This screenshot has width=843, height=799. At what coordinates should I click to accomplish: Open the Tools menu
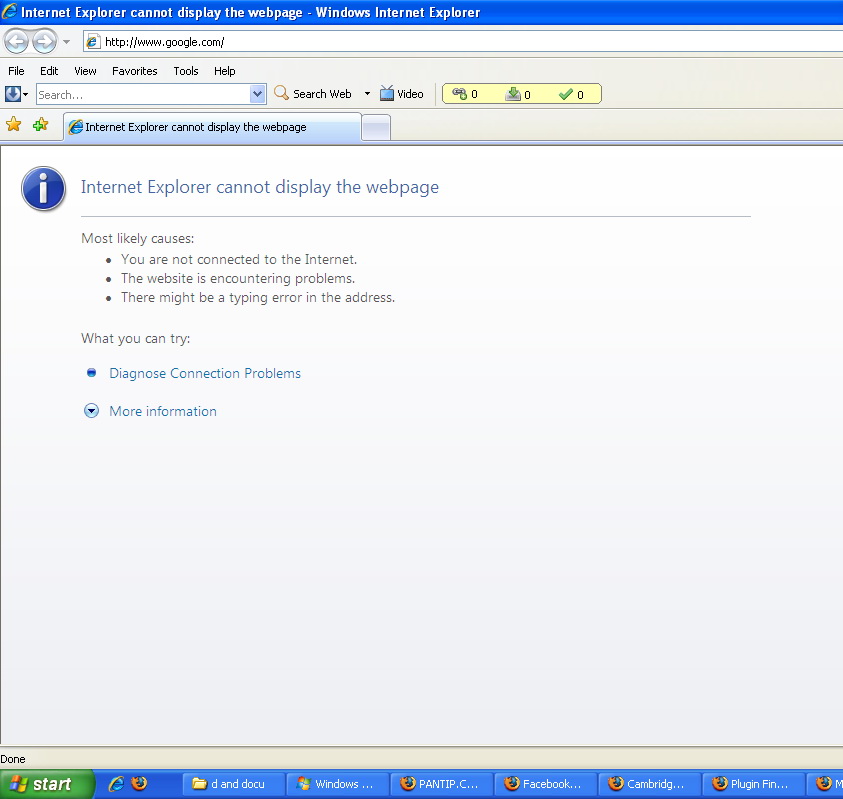click(x=186, y=71)
